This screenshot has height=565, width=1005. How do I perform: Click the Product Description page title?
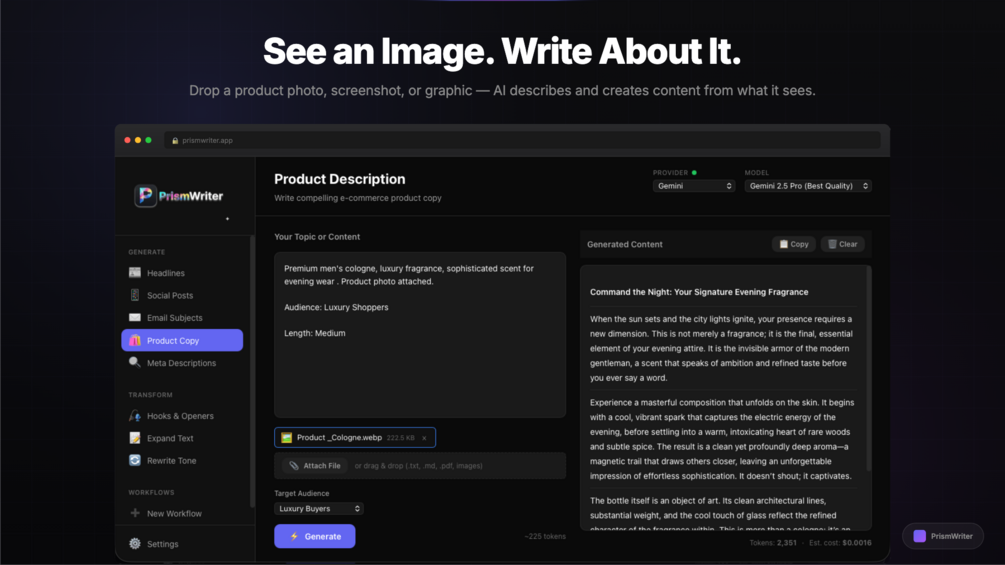(340, 179)
